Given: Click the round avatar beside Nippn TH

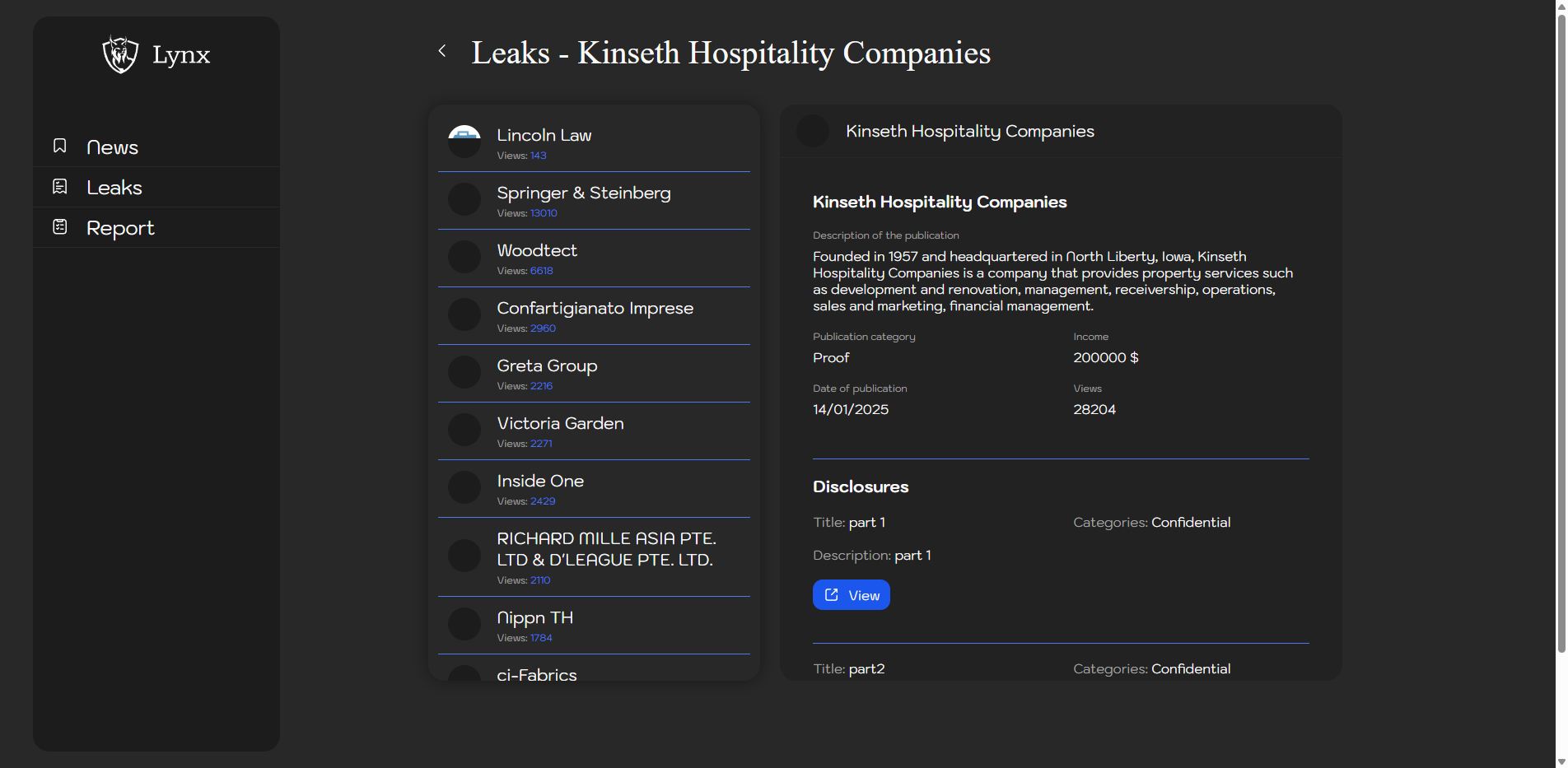Looking at the screenshot, I should [x=464, y=624].
